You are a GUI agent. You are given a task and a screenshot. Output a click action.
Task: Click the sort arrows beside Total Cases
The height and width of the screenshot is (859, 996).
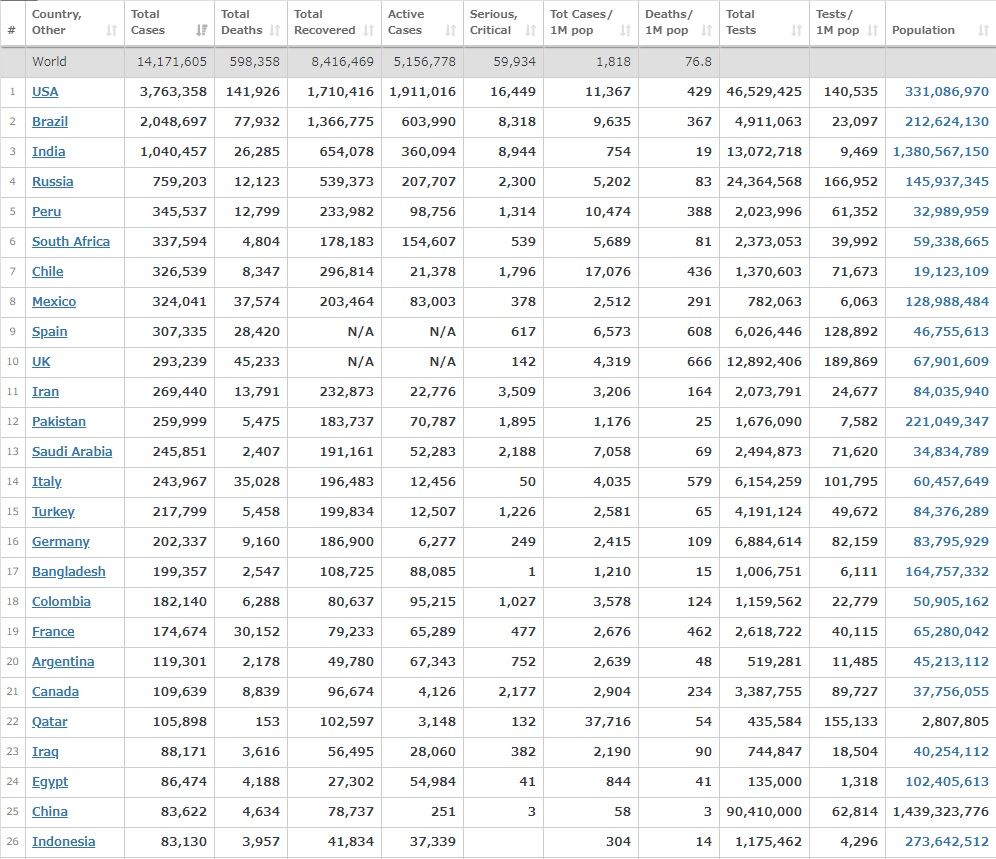(202, 31)
